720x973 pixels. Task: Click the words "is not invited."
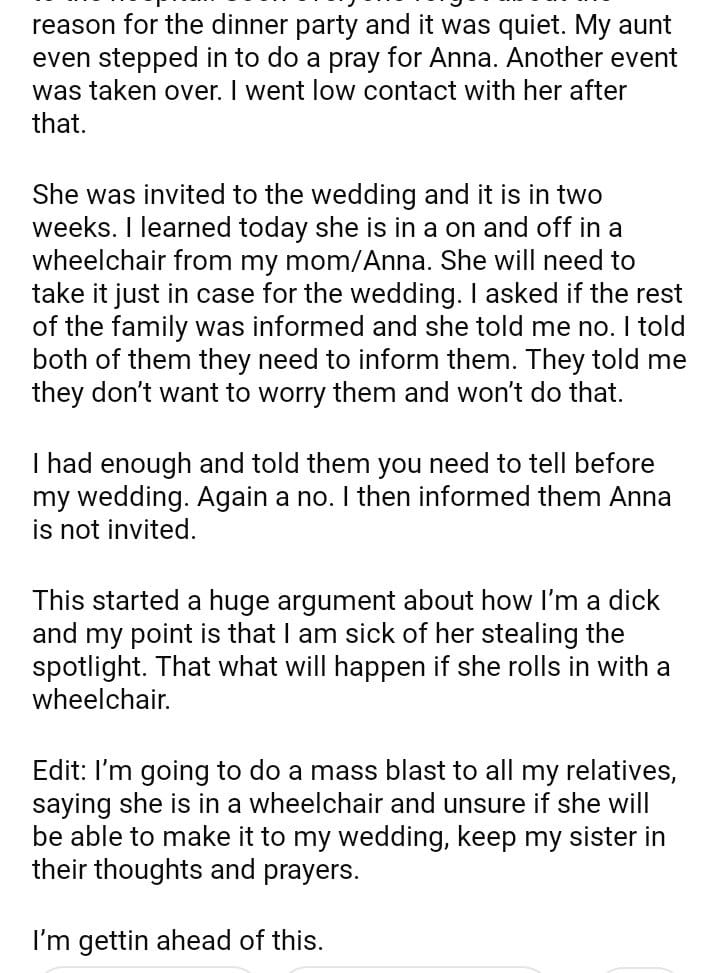pyautogui.click(x=114, y=530)
